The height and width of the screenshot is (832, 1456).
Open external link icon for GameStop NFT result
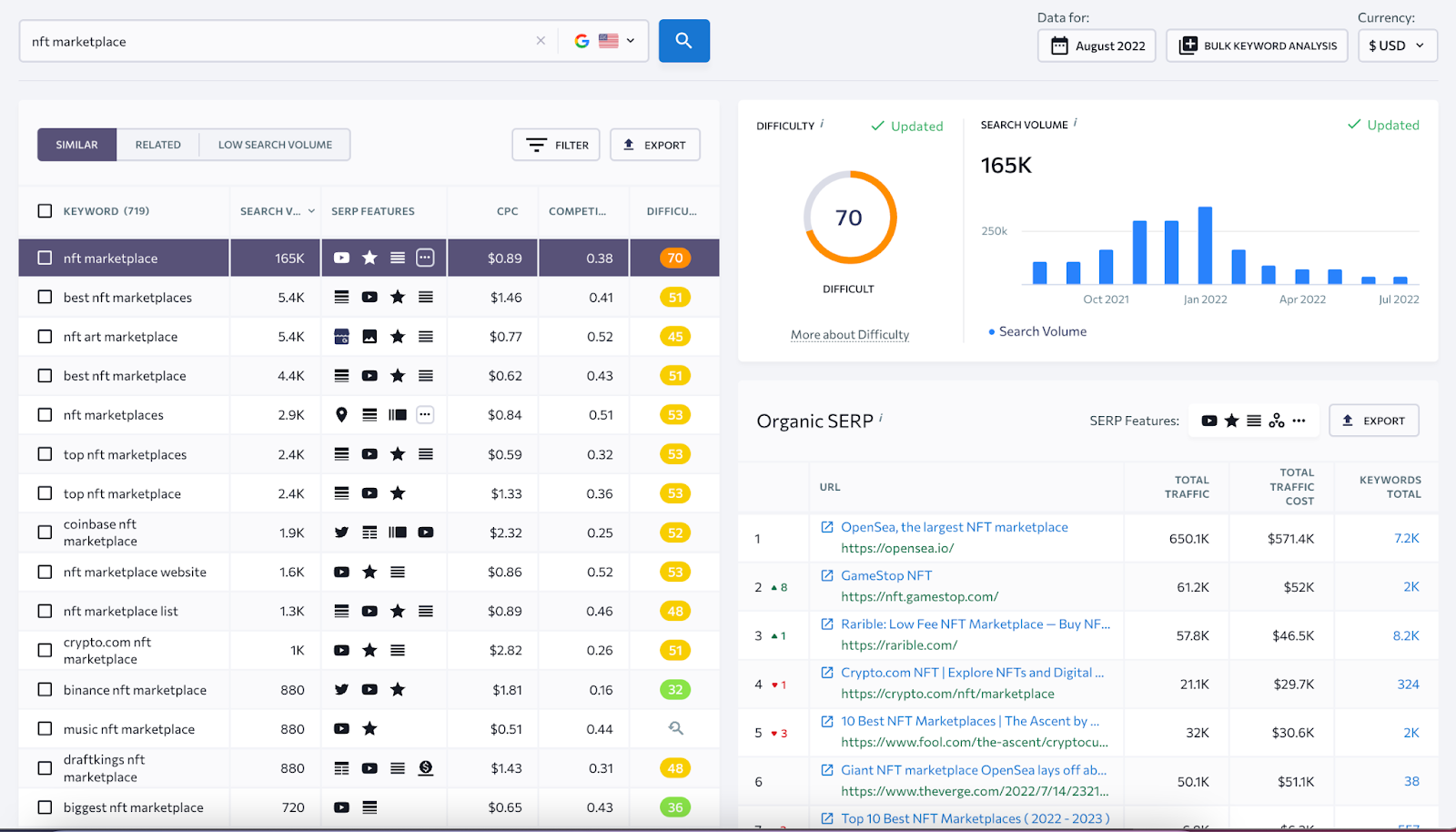pos(826,575)
